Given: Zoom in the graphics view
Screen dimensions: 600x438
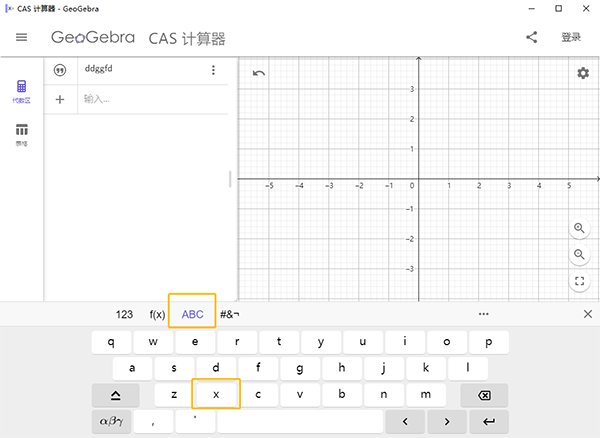Looking at the screenshot, I should click(579, 228).
